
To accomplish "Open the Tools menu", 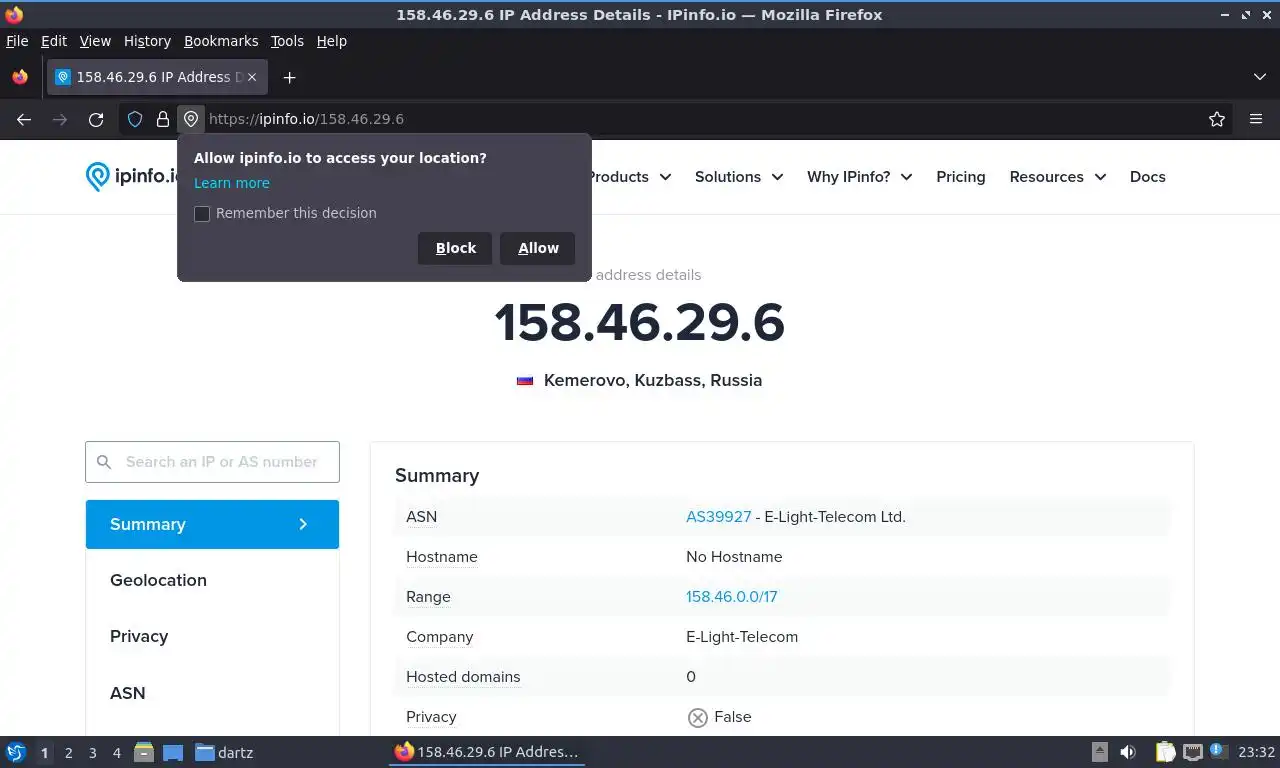I will 287,41.
